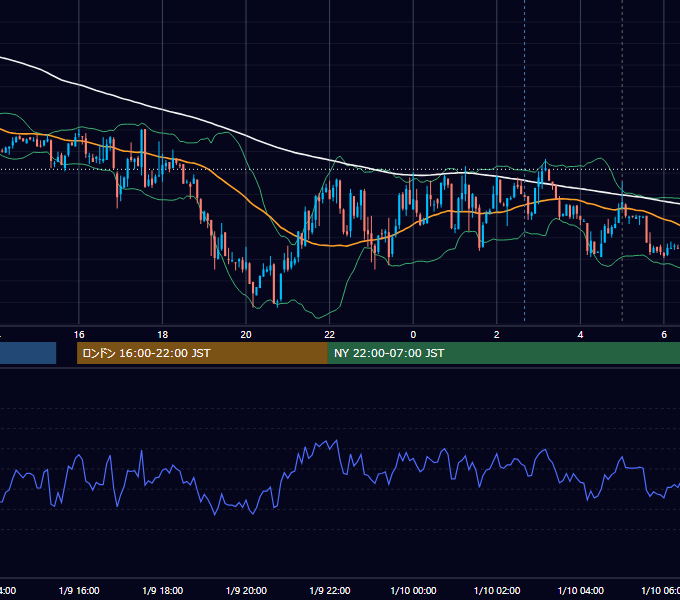
Task: Click the '1/9 22:00' date label
Action: pos(330,590)
